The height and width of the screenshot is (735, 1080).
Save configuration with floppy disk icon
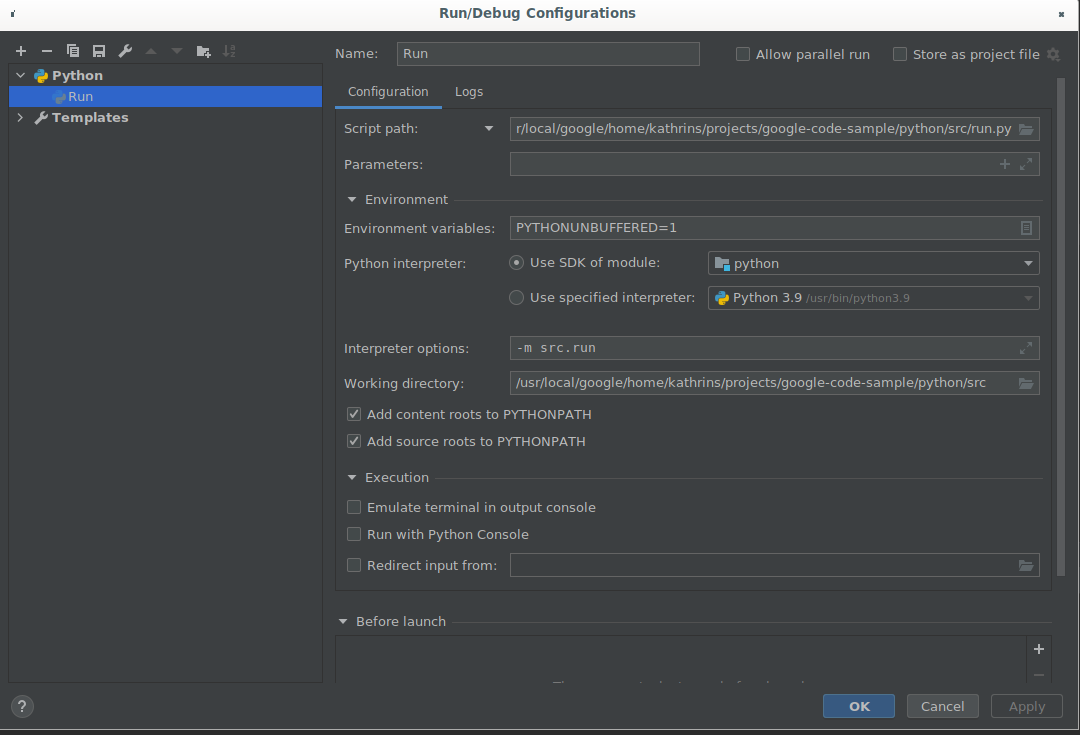coord(98,51)
